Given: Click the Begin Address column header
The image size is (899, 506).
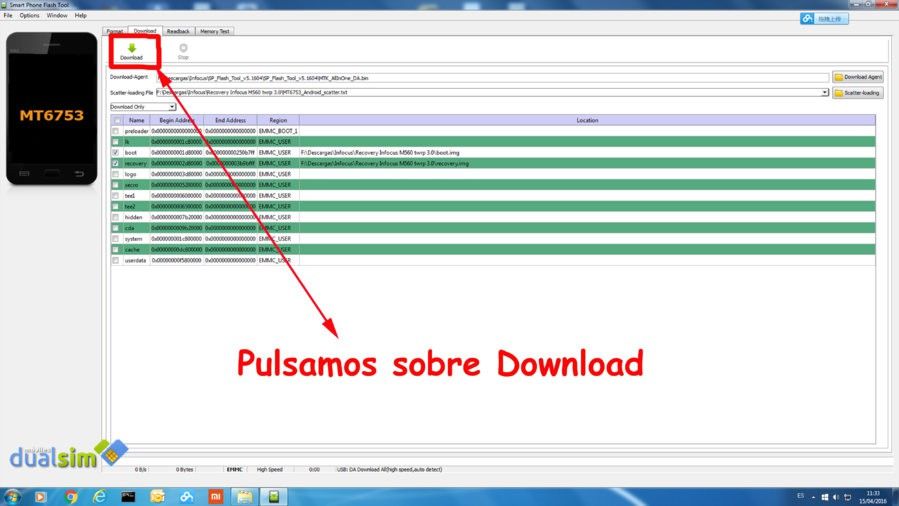Looking at the screenshot, I should 177,120.
